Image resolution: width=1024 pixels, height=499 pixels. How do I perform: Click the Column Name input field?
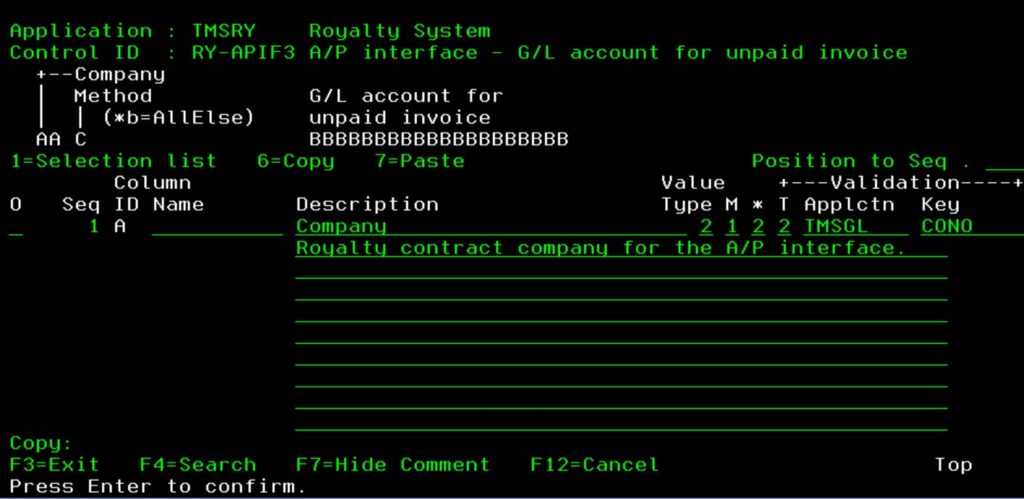point(217,227)
